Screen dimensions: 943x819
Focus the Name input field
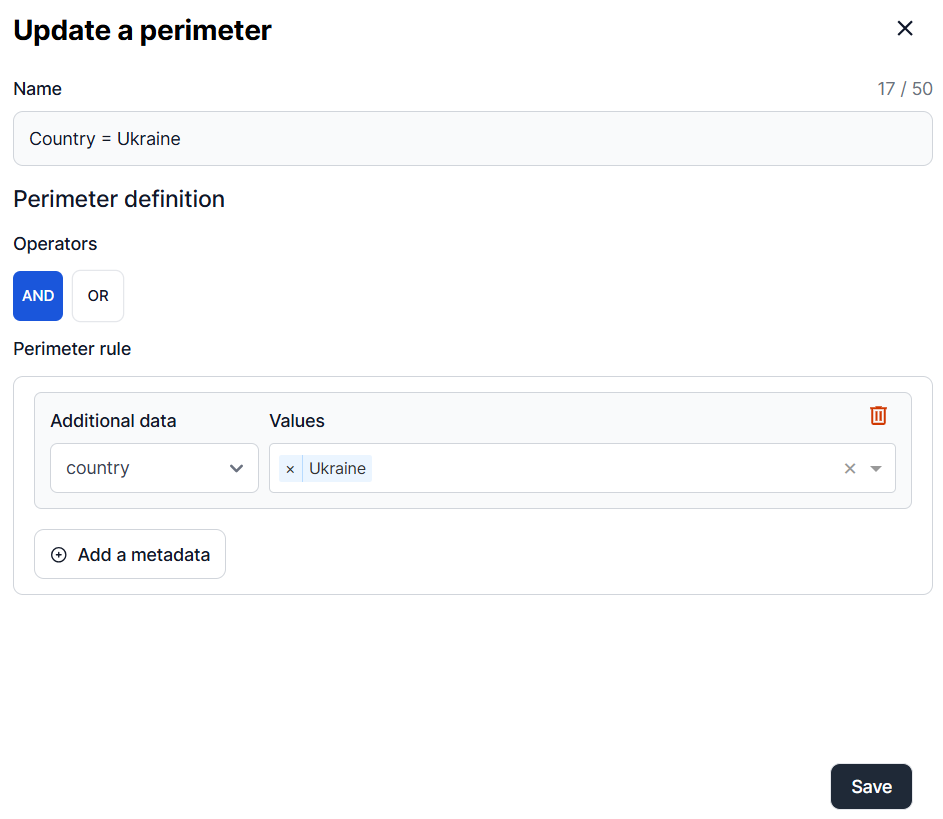pyautogui.click(x=472, y=139)
